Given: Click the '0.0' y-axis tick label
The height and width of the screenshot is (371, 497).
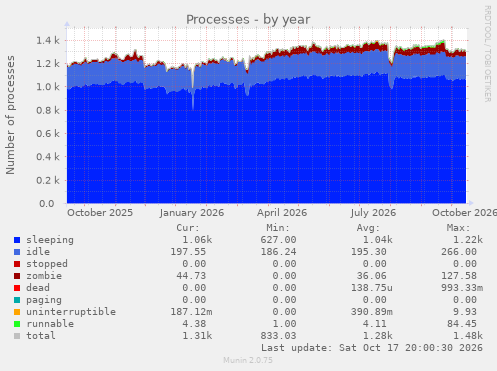Looking at the screenshot, I should coord(46,203).
